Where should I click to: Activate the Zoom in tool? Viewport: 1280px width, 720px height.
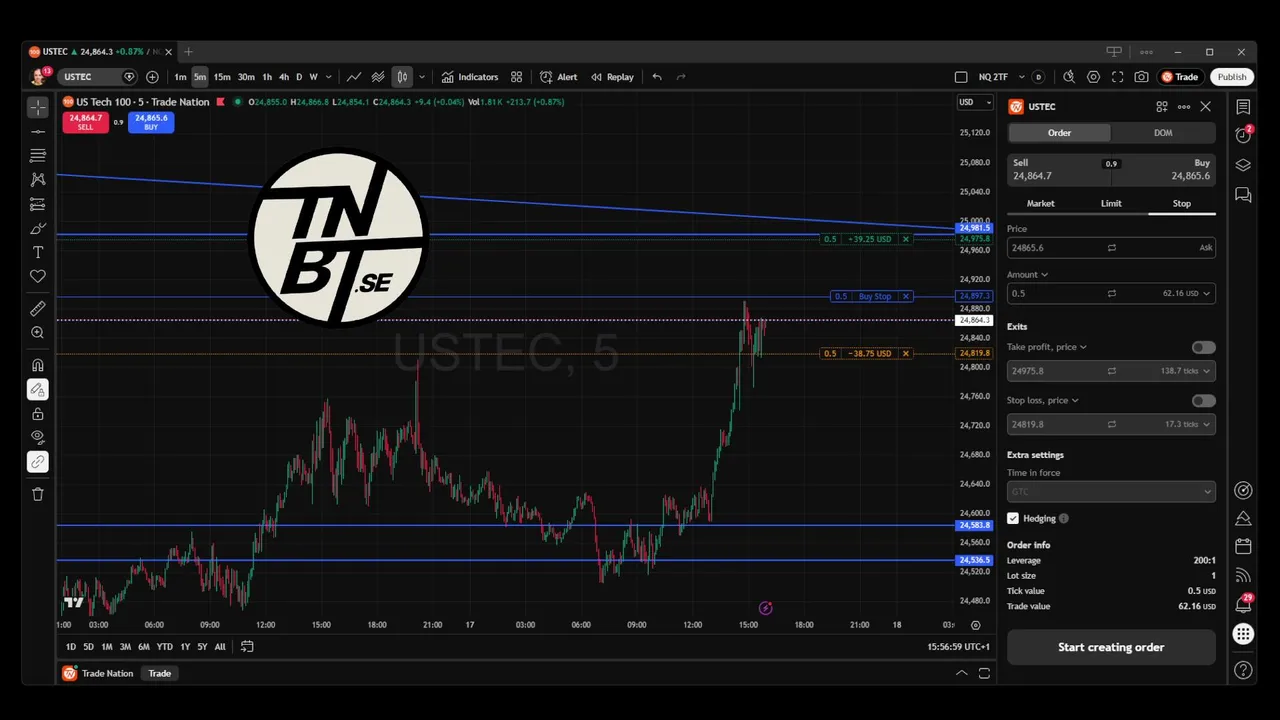[38, 332]
